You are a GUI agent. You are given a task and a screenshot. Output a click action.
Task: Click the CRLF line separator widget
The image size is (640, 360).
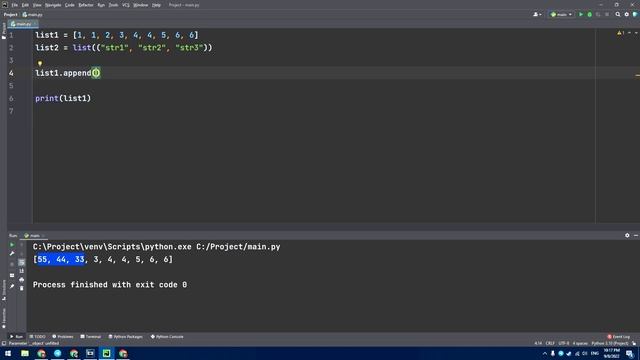click(x=550, y=343)
